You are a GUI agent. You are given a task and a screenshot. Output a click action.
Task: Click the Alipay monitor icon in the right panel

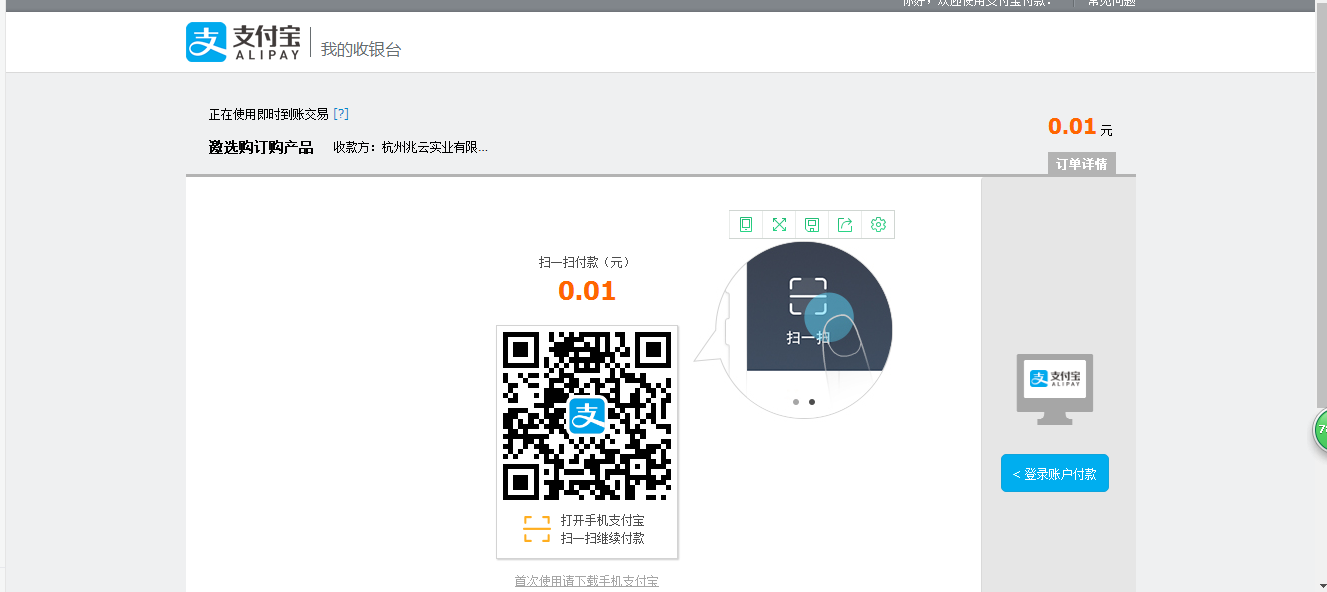[1055, 389]
